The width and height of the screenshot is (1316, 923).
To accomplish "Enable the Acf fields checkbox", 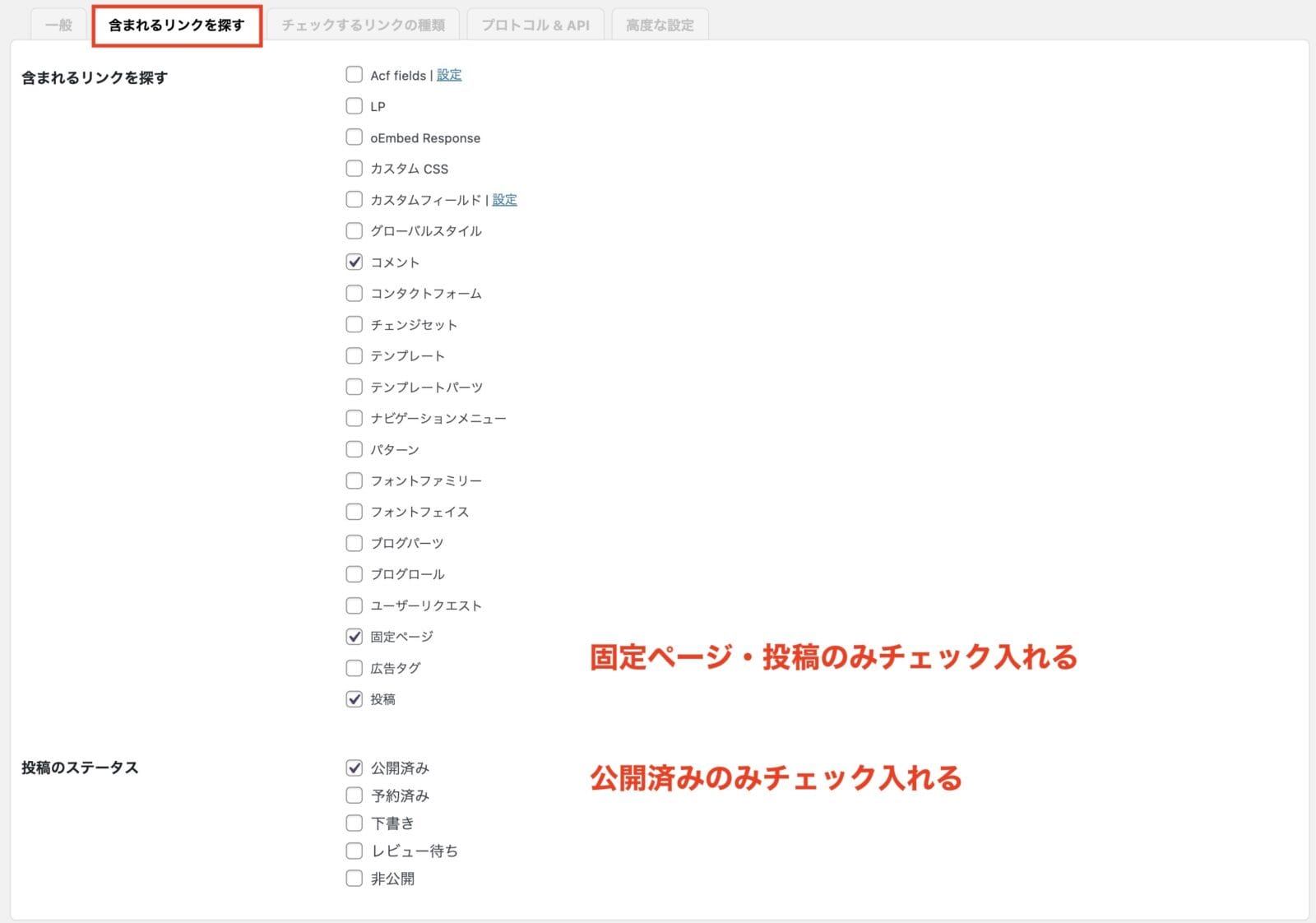I will (354, 75).
